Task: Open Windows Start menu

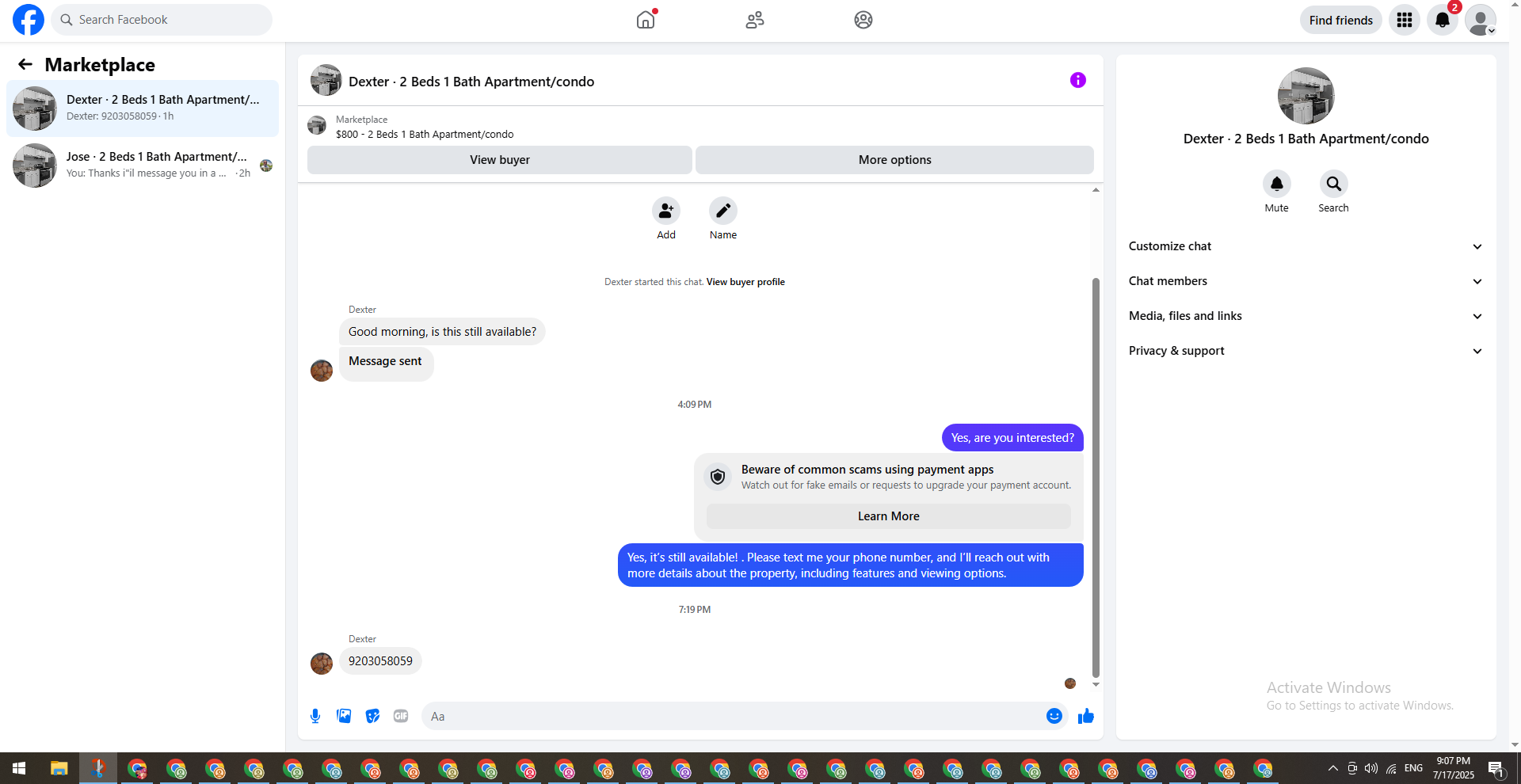Action: click(19, 768)
